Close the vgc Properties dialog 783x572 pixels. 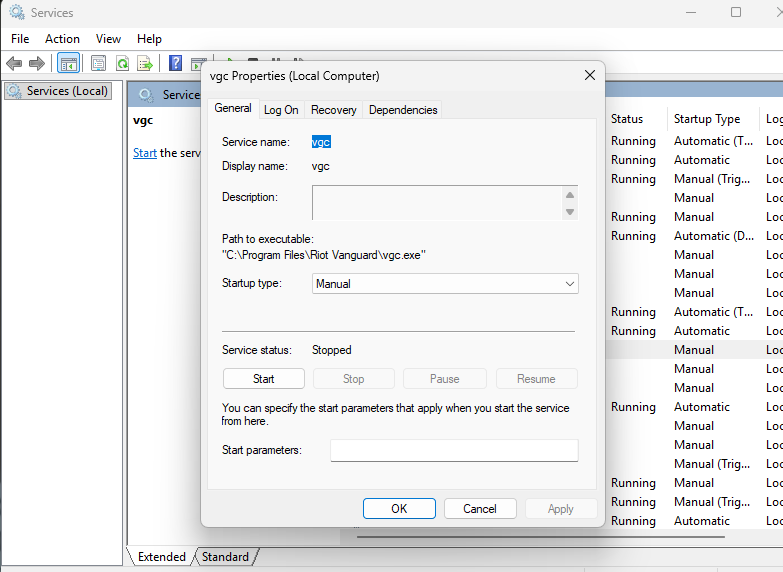coord(590,75)
